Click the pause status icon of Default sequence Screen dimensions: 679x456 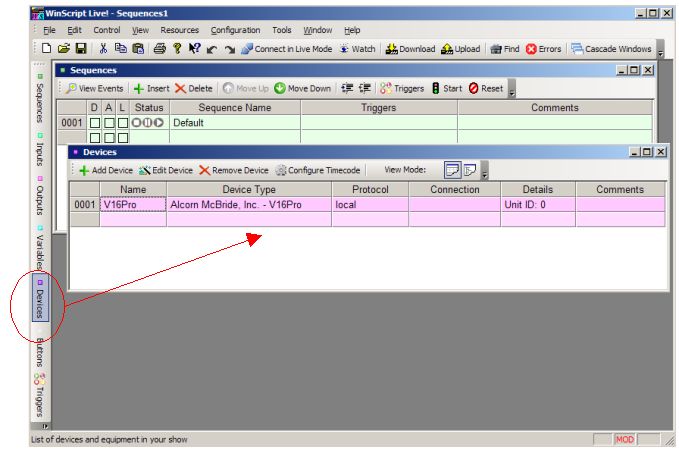148,123
